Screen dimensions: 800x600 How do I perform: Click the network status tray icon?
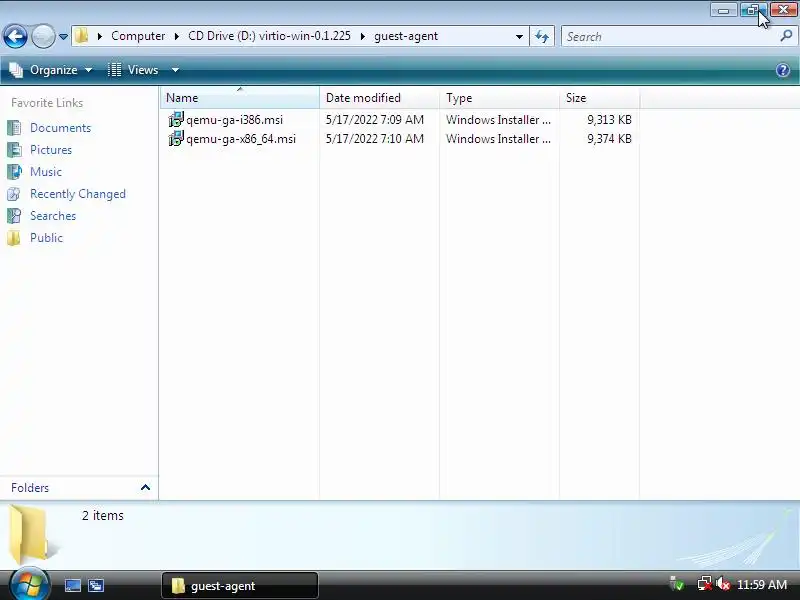point(704,584)
